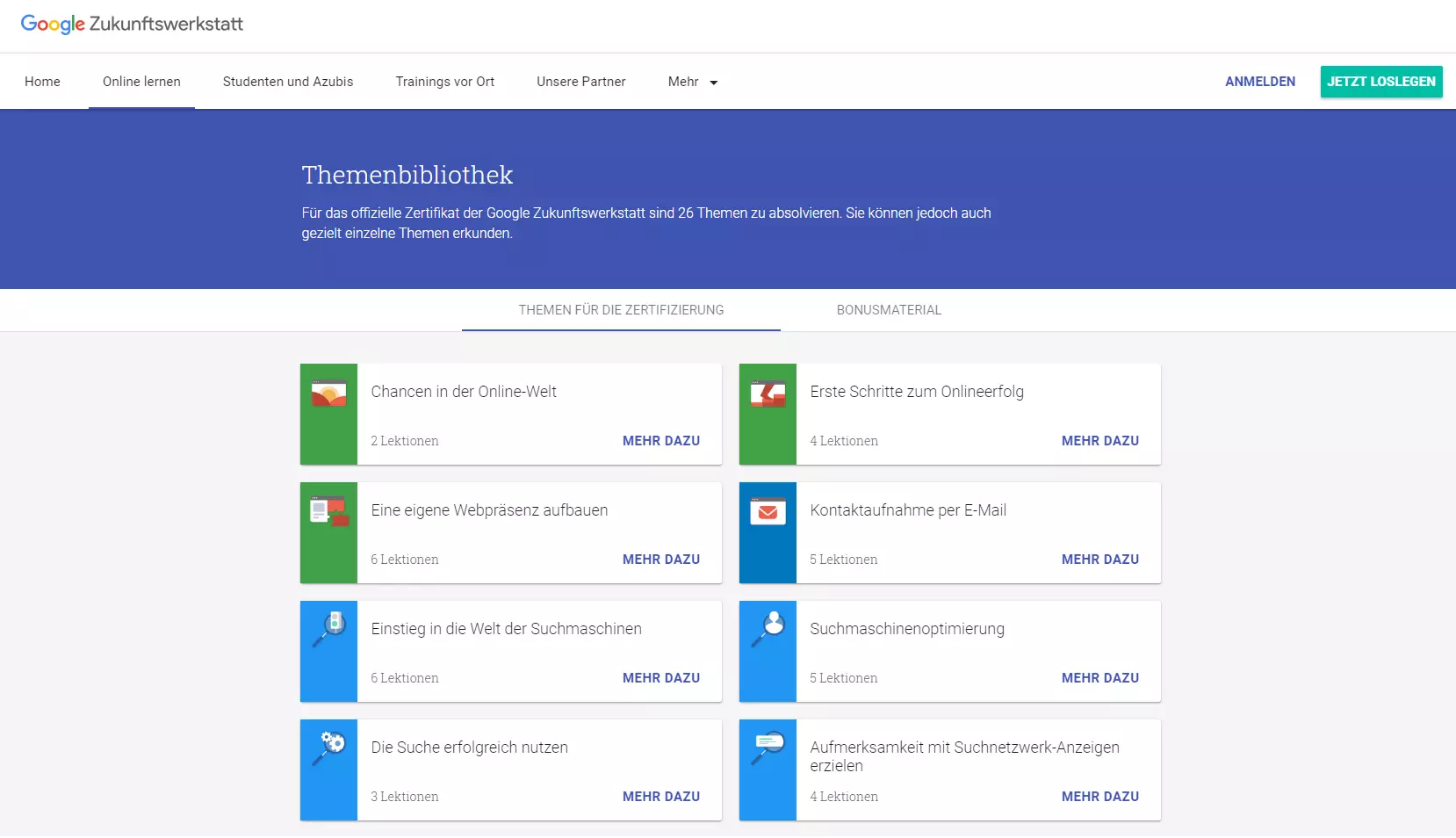Open the Studenten und Azubis menu item
The image size is (1456, 838).
click(x=288, y=82)
